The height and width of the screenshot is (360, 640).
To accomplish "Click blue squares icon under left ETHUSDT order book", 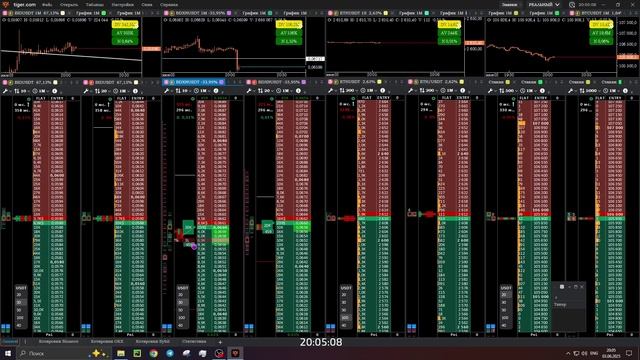I will point(331,327).
